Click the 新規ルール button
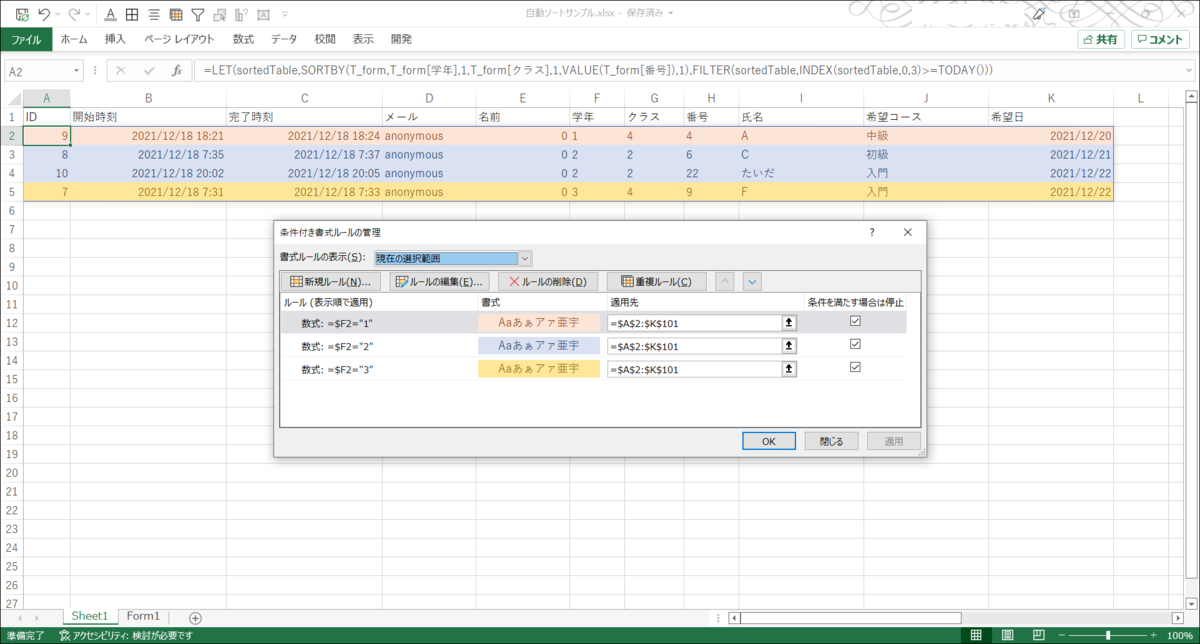The image size is (1200, 644). pos(330,281)
